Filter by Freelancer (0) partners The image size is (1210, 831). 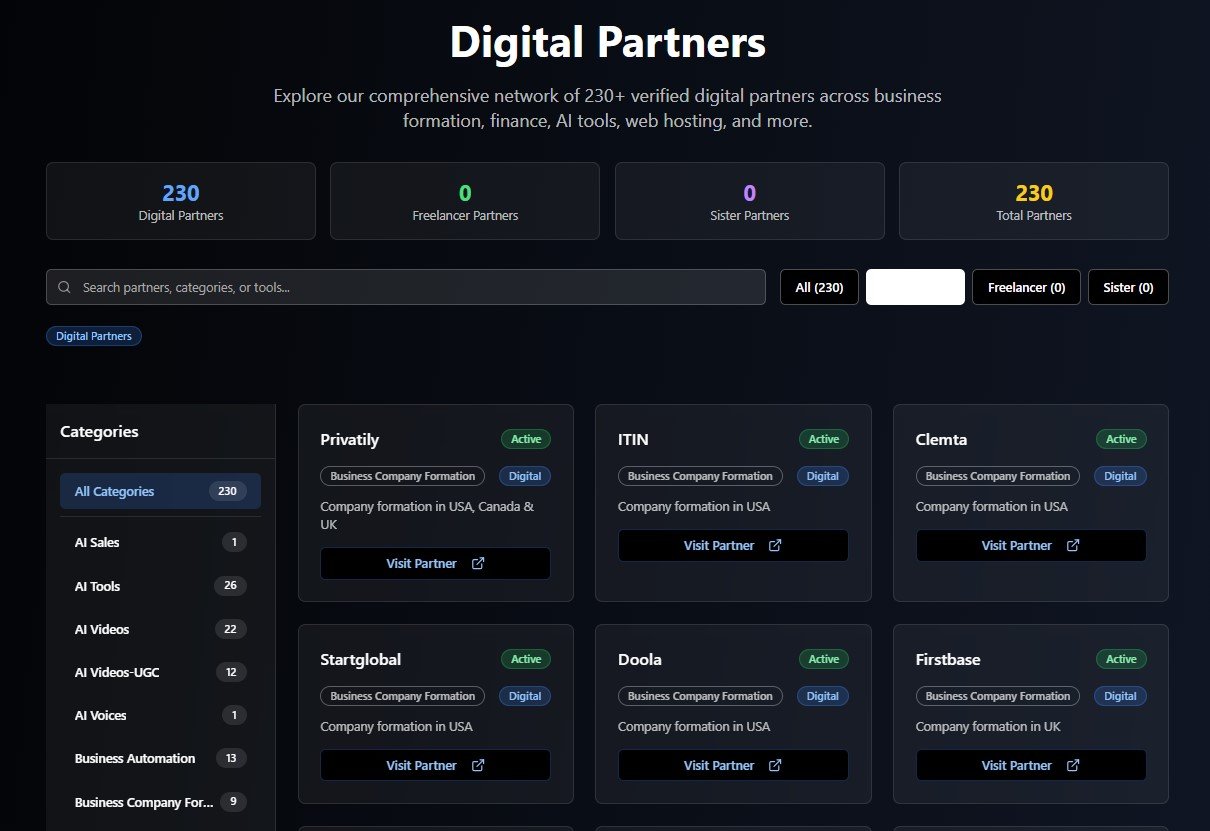pyautogui.click(x=1026, y=287)
